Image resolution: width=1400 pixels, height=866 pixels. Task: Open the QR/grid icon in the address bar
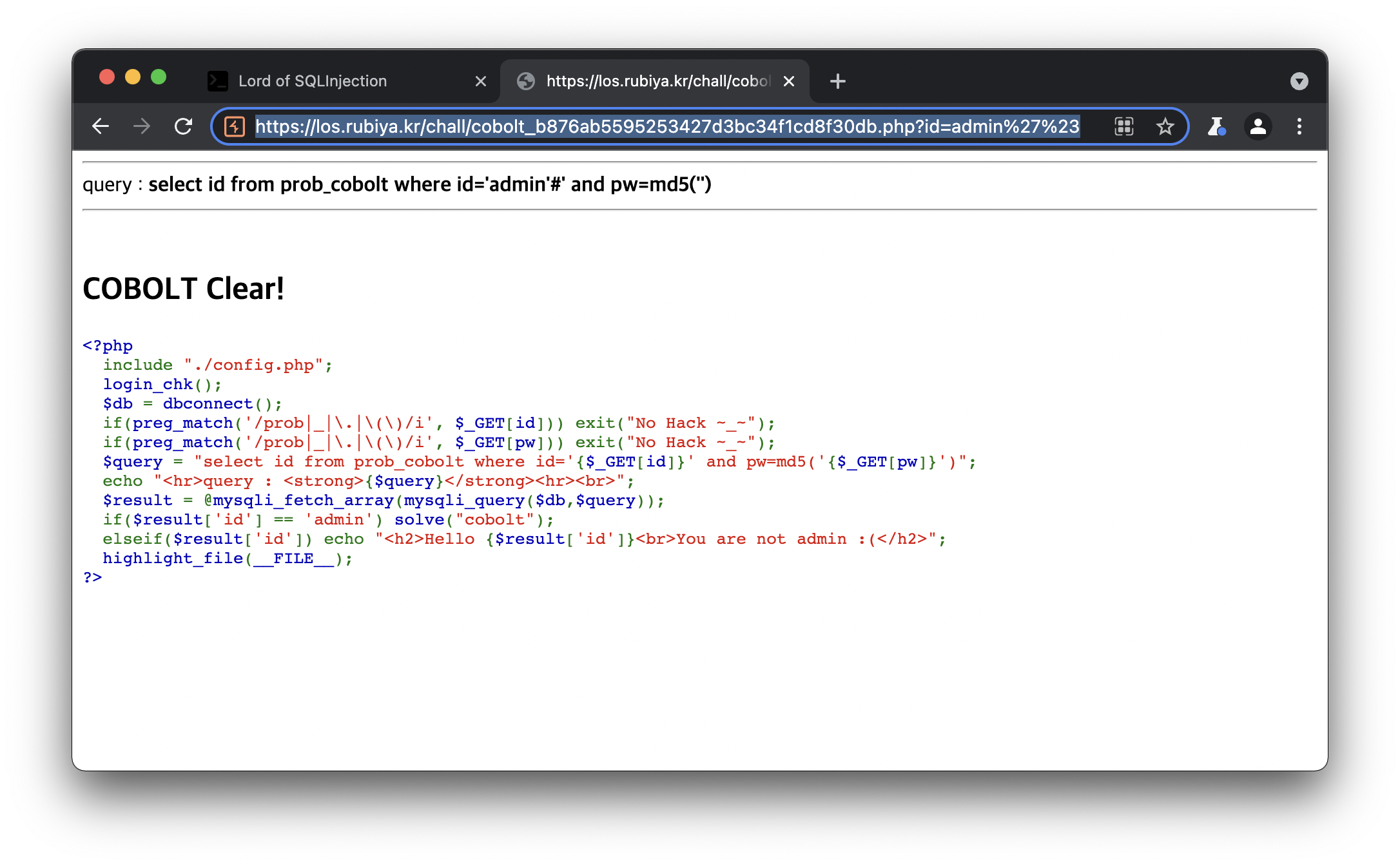(x=1123, y=126)
